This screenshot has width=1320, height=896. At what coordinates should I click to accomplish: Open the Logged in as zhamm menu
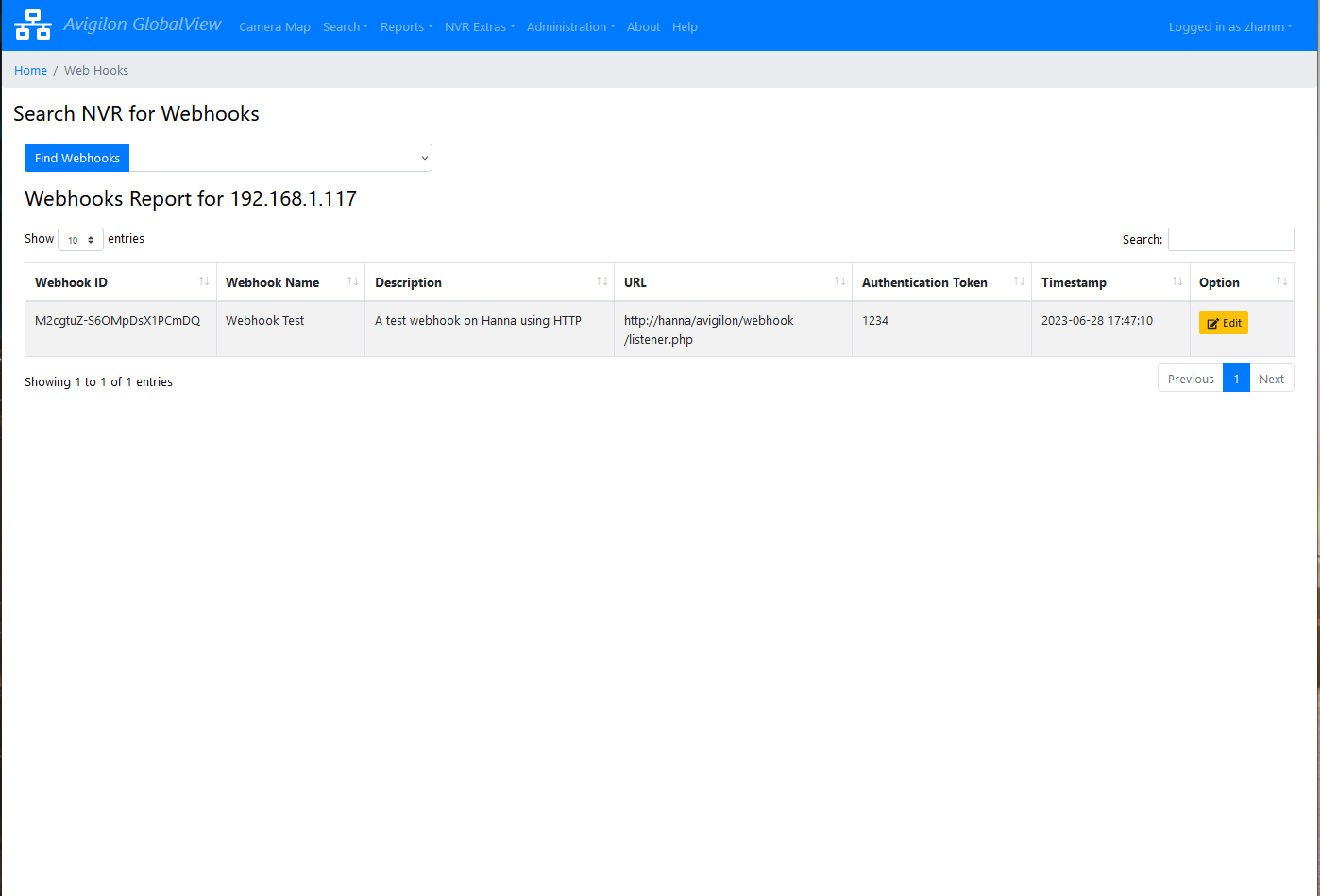tap(1230, 26)
